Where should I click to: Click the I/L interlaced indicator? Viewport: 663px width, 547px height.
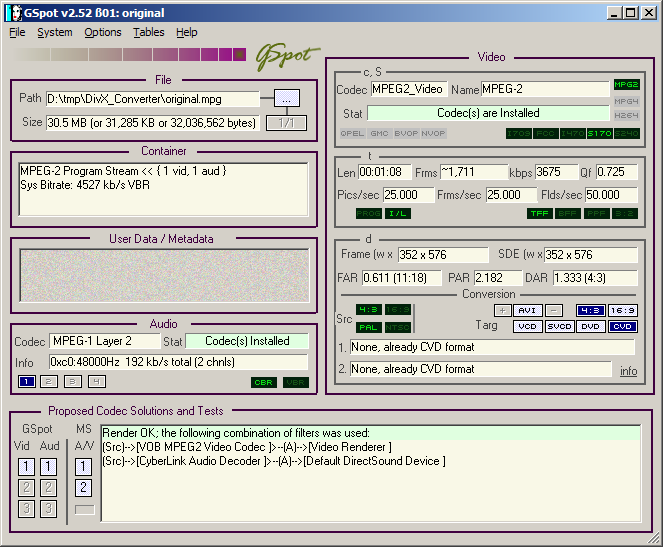(x=397, y=213)
